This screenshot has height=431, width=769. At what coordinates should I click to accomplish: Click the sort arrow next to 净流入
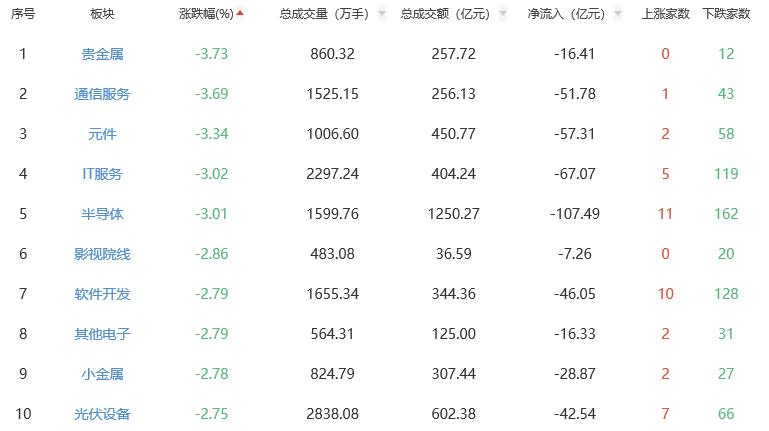pos(618,14)
